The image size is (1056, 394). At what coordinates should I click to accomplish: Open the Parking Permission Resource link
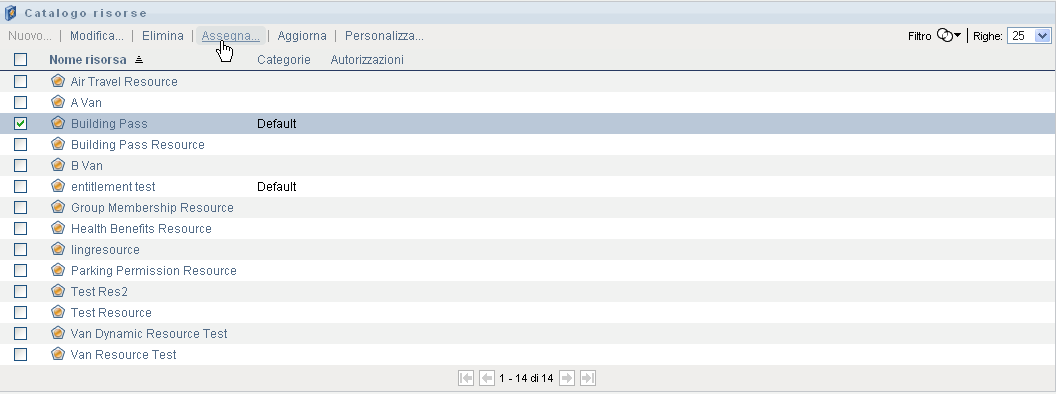tap(154, 270)
